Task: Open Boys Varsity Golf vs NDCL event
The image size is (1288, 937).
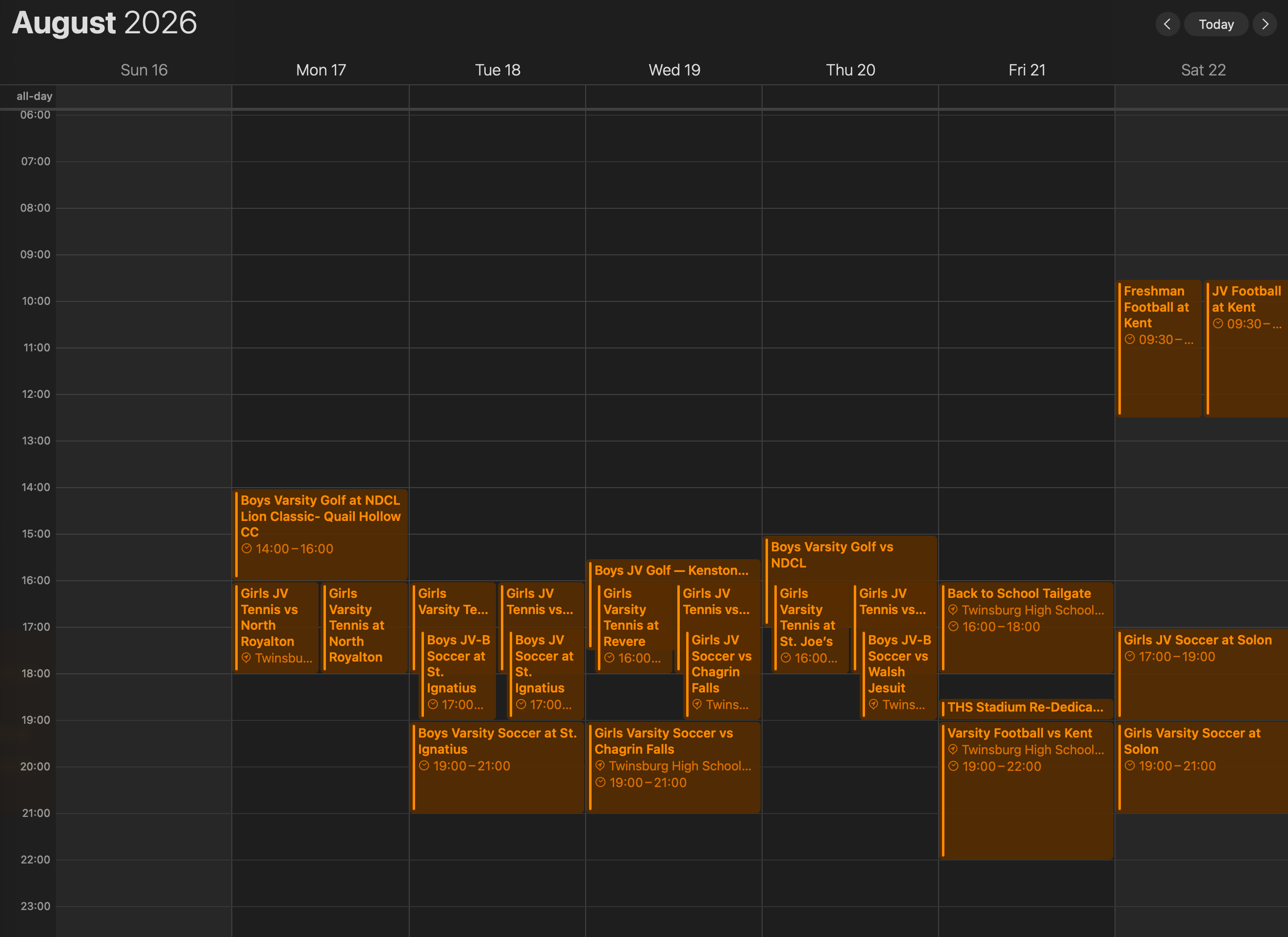Action: coord(850,559)
